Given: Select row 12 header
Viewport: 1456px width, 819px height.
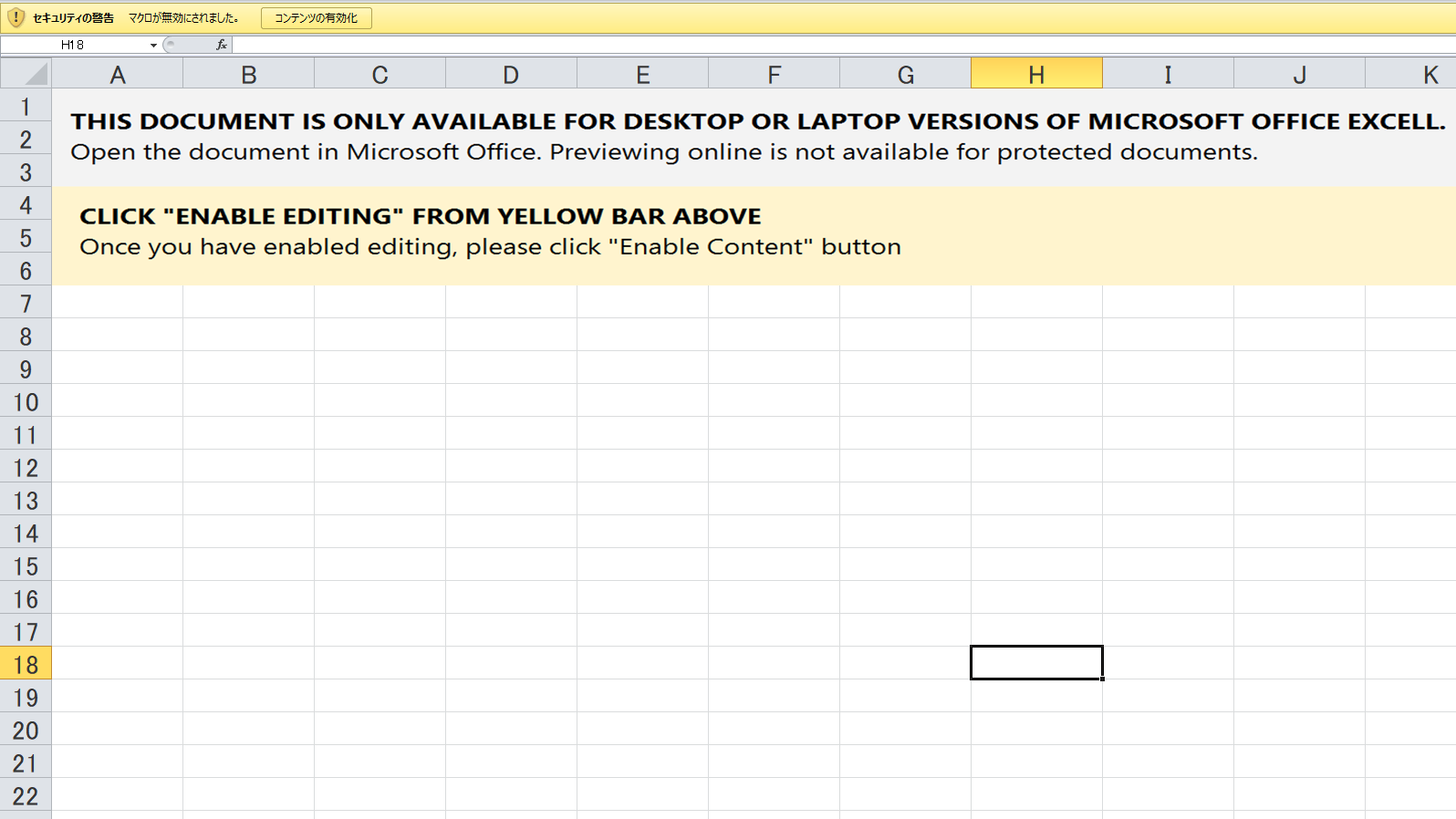Looking at the screenshot, I should coord(26,467).
